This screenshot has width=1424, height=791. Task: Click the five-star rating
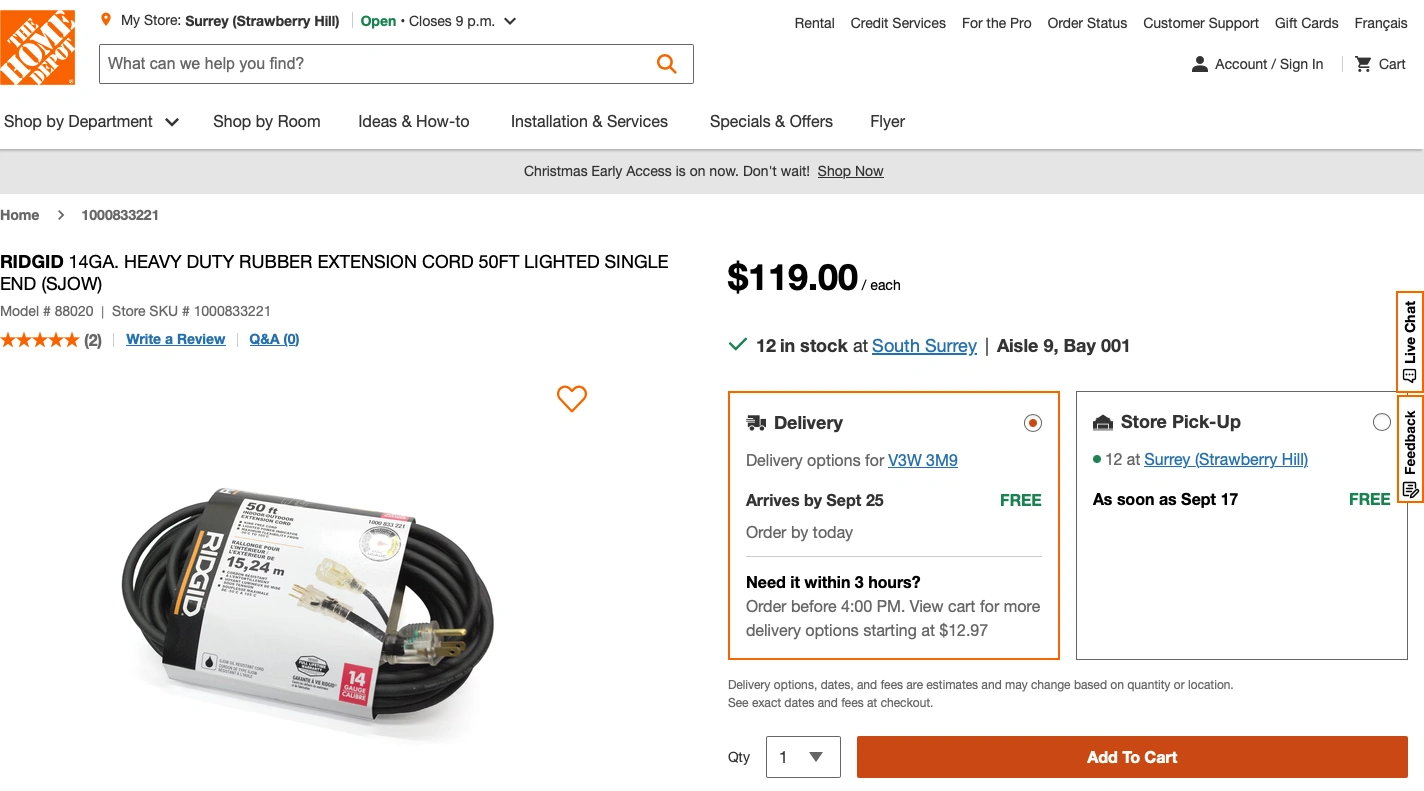click(40, 340)
